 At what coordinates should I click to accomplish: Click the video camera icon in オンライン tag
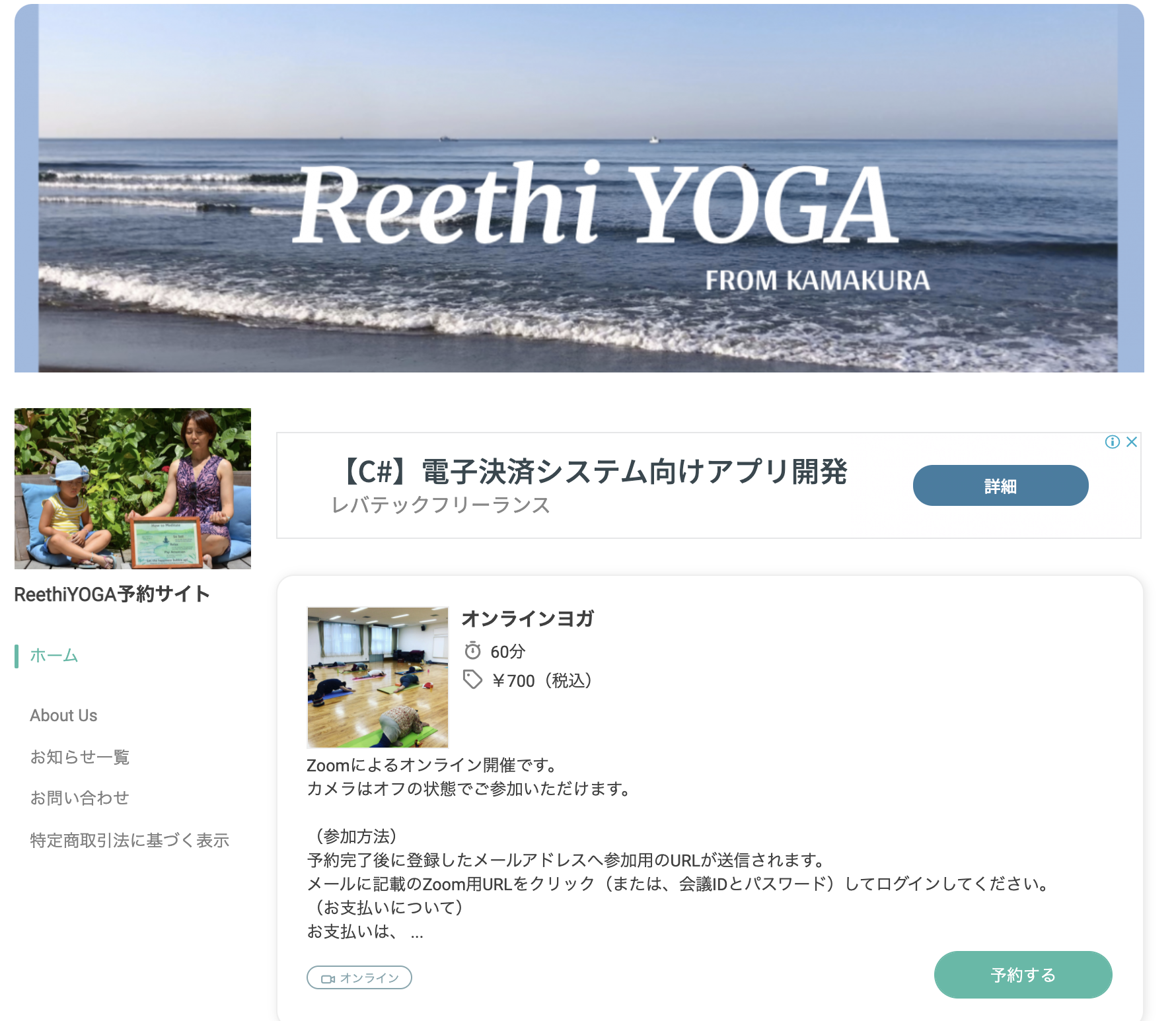coord(328,978)
